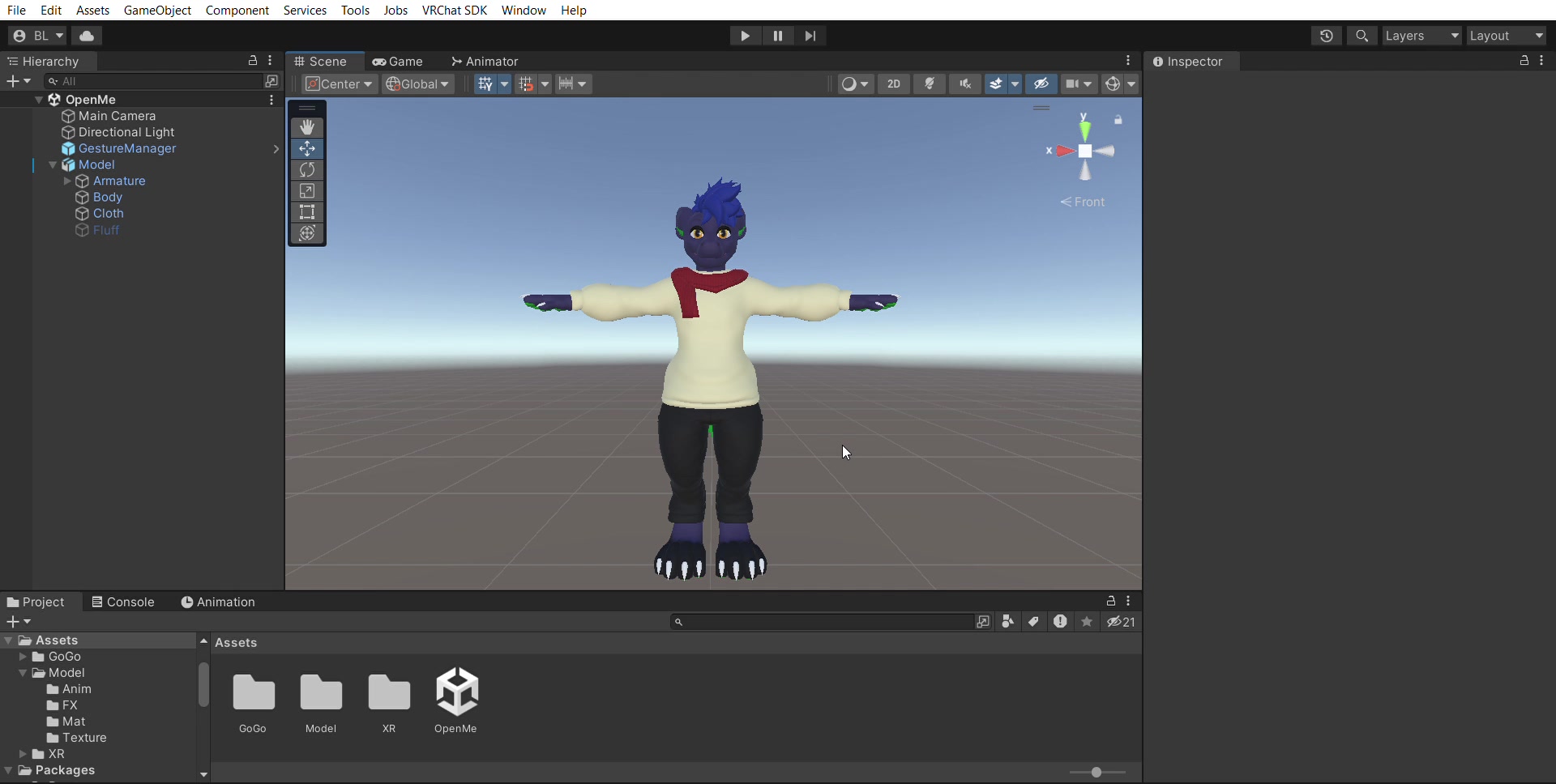Select the Hand view tool
Viewport: 1556px width, 784px height.
(307, 128)
